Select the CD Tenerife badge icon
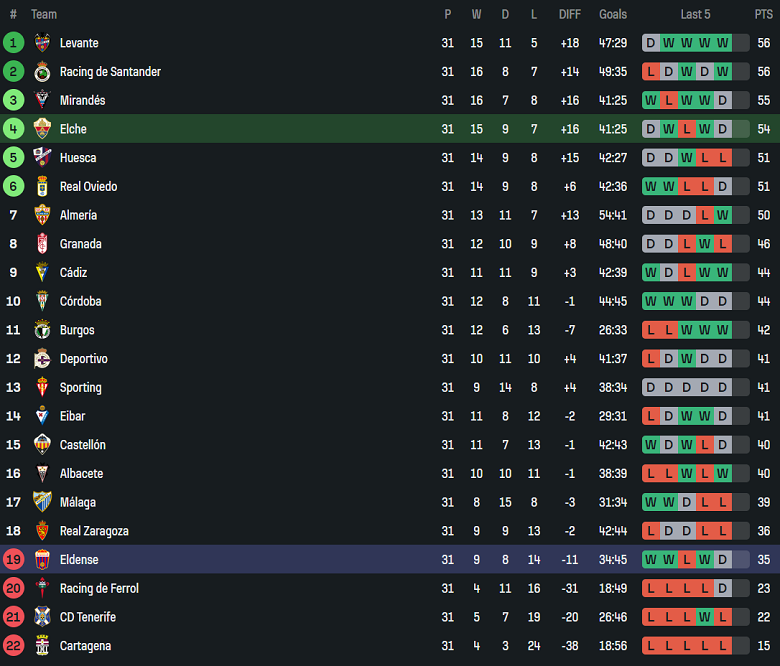 coord(42,617)
